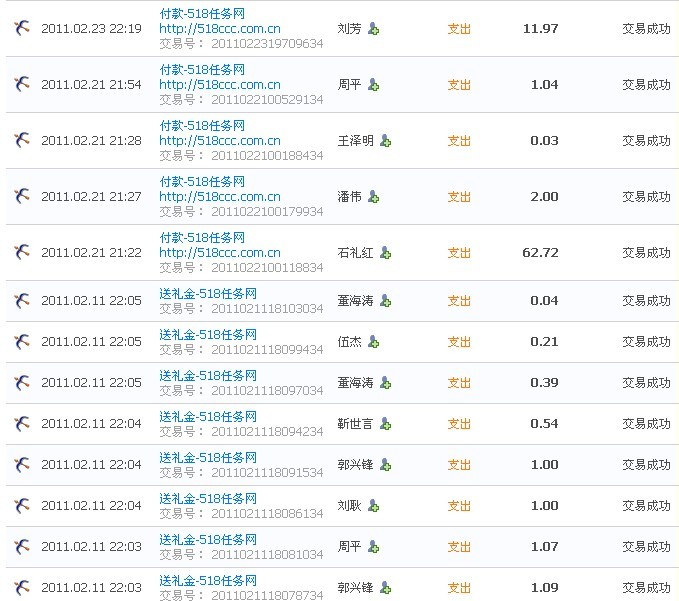Image resolution: width=679 pixels, height=601 pixels.
Task: Click add-contact icon beside 潘伟
Action: tap(373, 197)
